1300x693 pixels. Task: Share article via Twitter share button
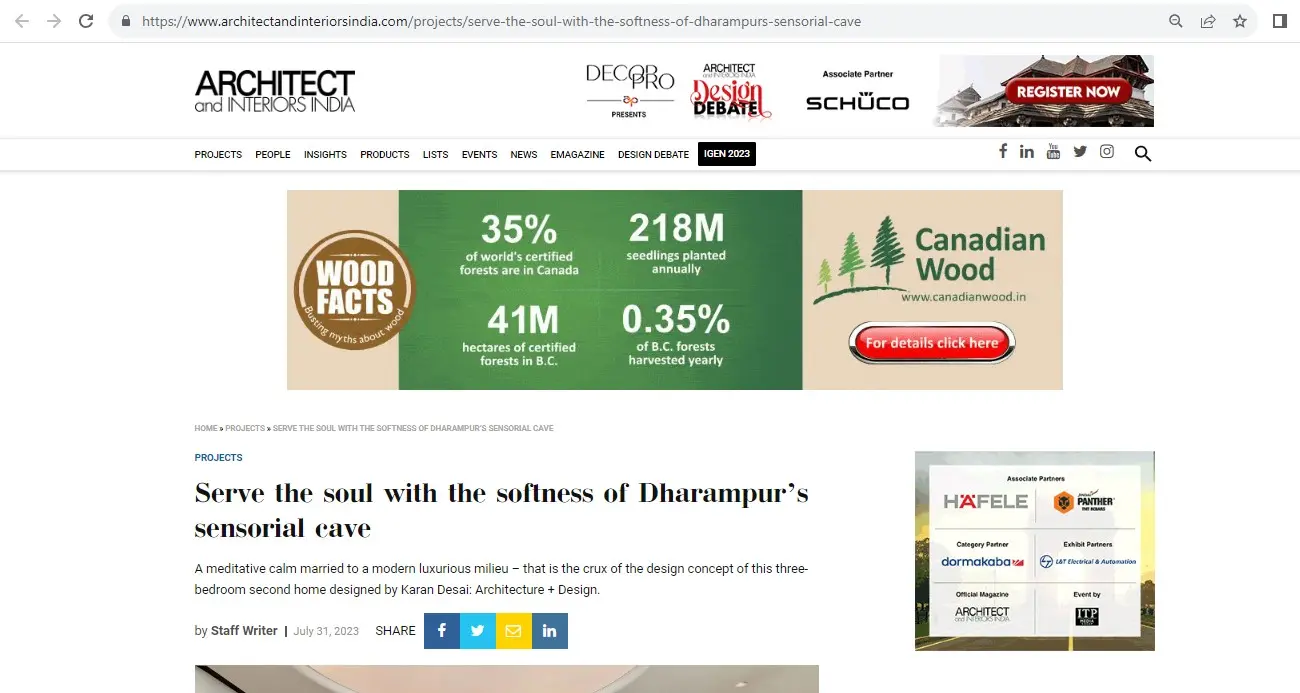click(478, 631)
